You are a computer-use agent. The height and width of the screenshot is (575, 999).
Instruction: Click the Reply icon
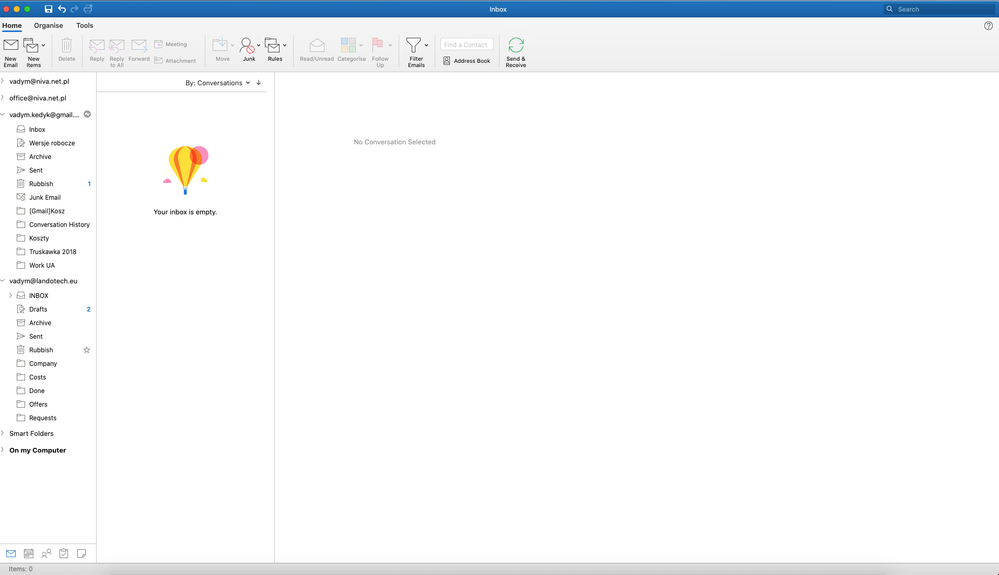tap(97, 45)
